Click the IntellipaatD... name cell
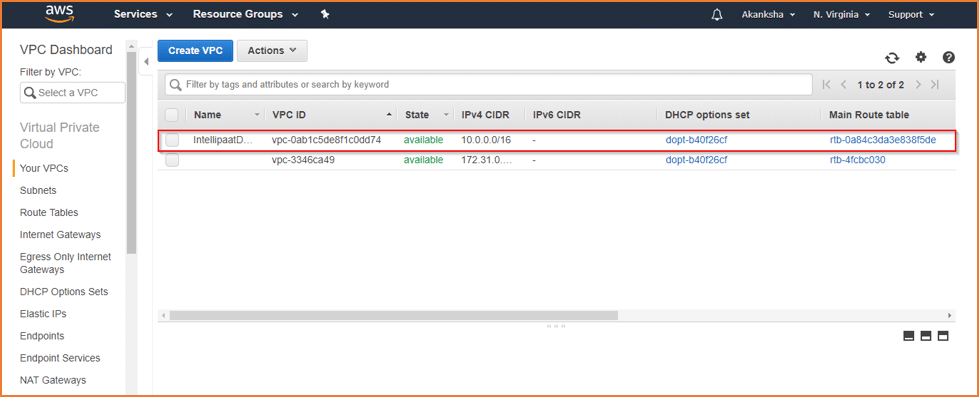The image size is (979, 397). tap(224, 140)
